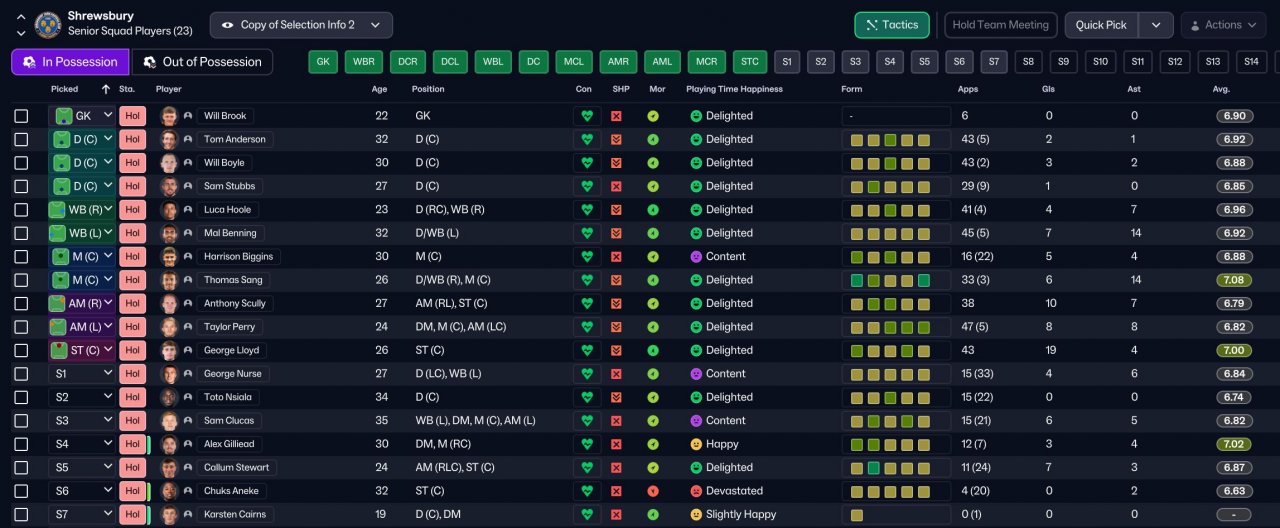The image size is (1280, 528).
Task: Open the Quick Pick arrow dropdown
Action: (1156, 25)
